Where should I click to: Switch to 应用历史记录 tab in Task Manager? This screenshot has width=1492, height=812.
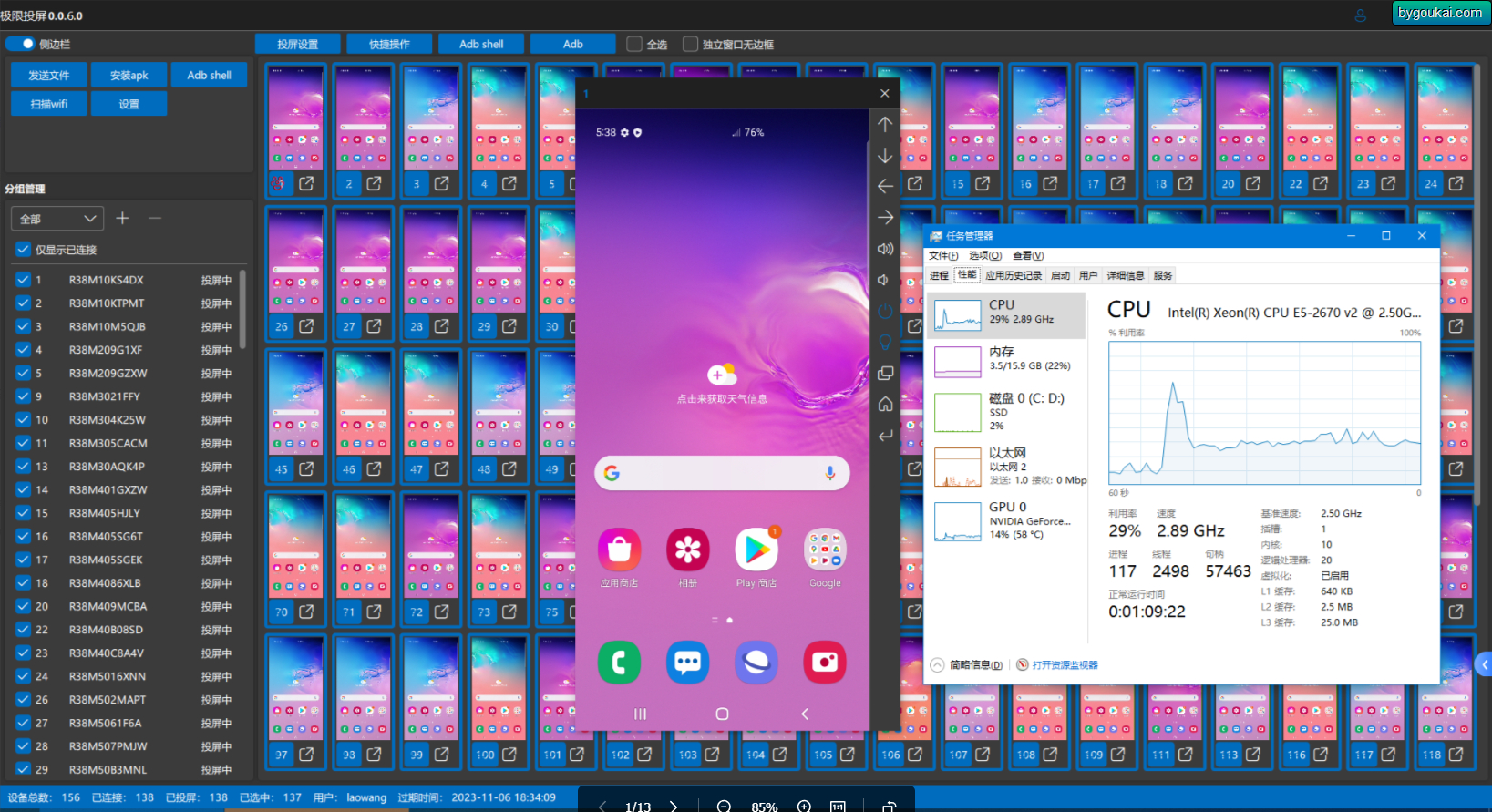tap(1013, 275)
